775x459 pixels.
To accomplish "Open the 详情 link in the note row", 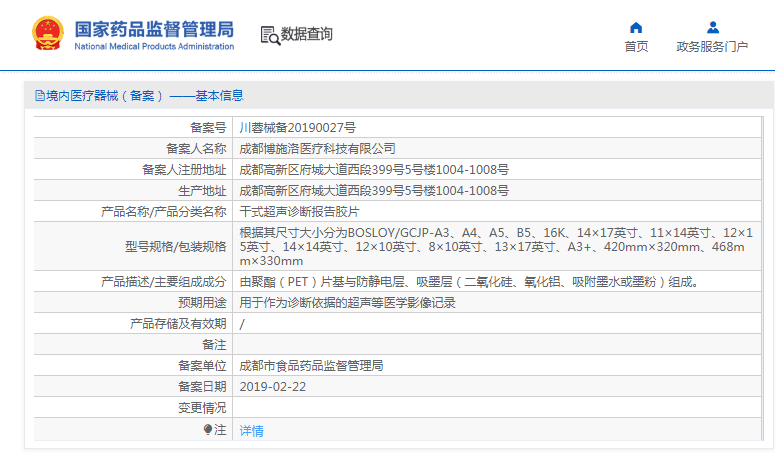I will 252,430.
